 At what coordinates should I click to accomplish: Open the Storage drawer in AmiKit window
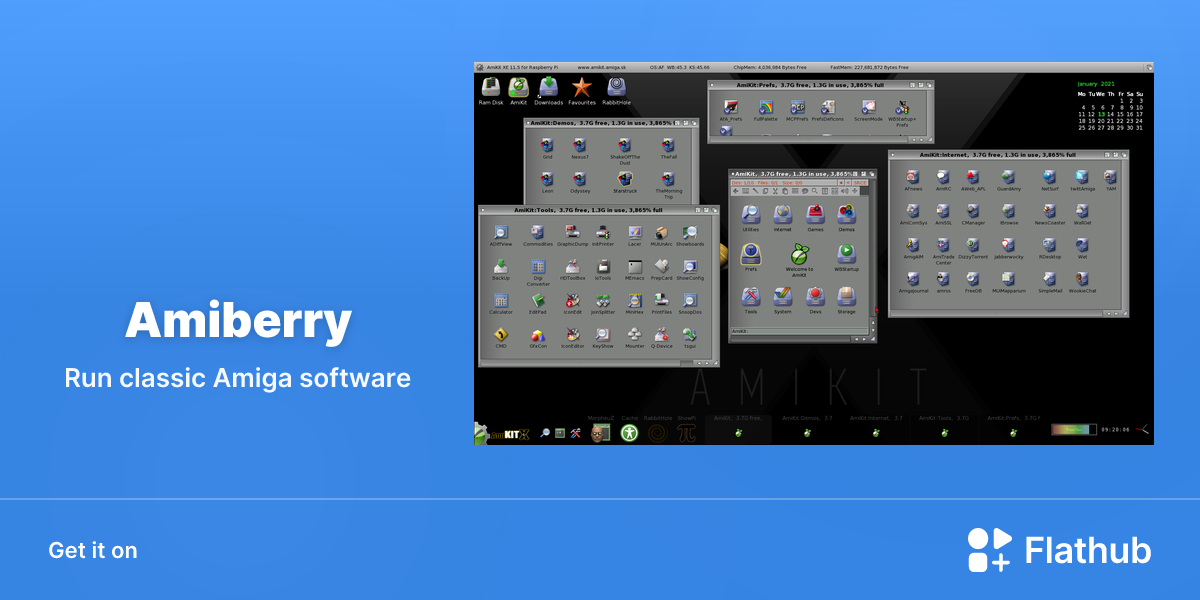click(846, 299)
